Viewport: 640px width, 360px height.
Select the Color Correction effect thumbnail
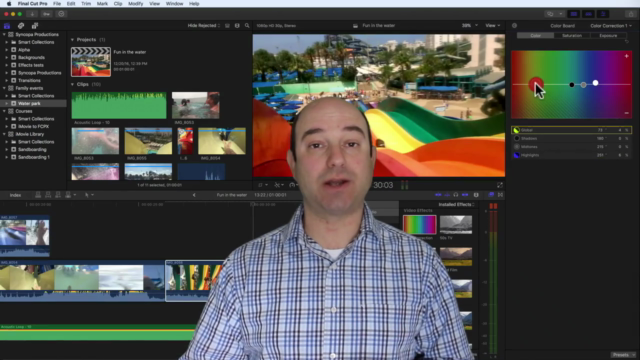coord(420,224)
